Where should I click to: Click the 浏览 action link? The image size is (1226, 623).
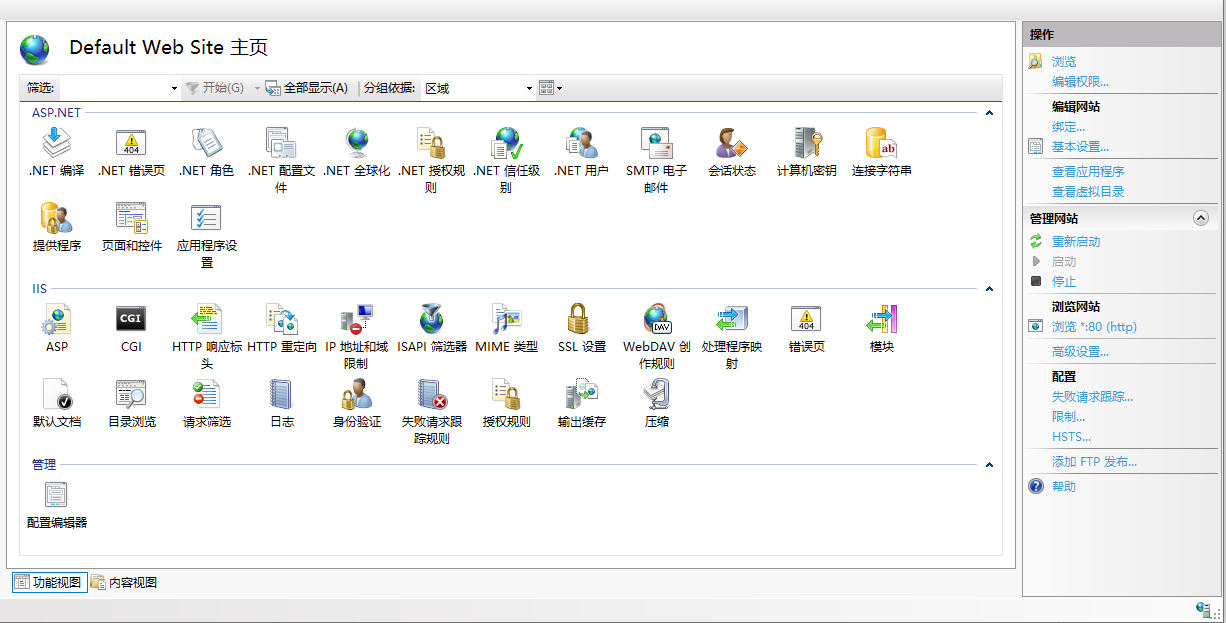pos(1064,62)
